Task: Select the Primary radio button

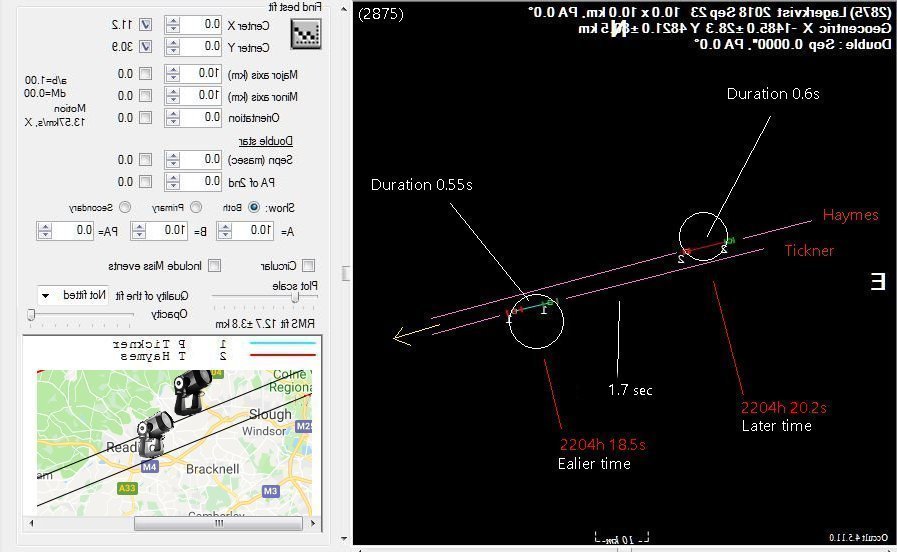Action: click(196, 207)
